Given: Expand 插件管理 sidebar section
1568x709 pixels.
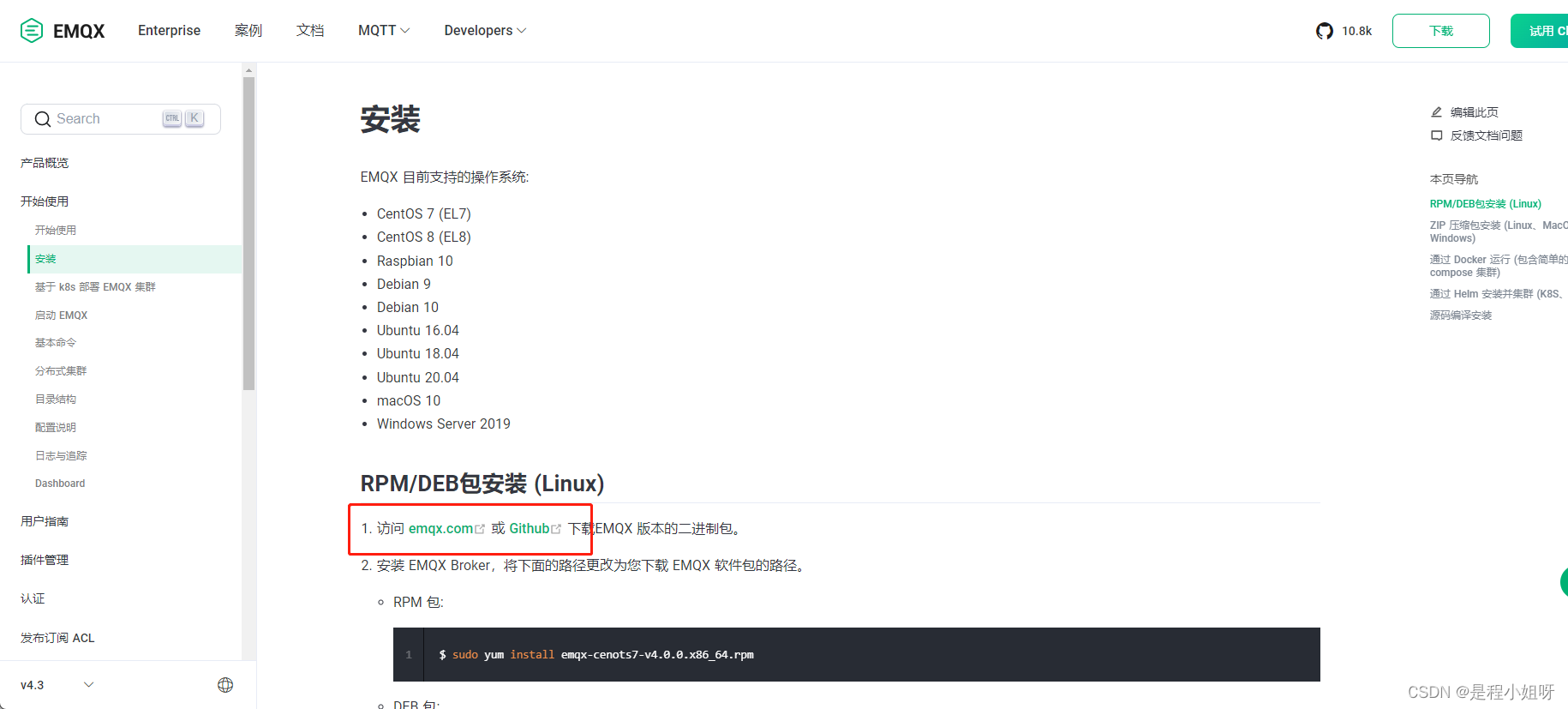Looking at the screenshot, I should point(45,560).
